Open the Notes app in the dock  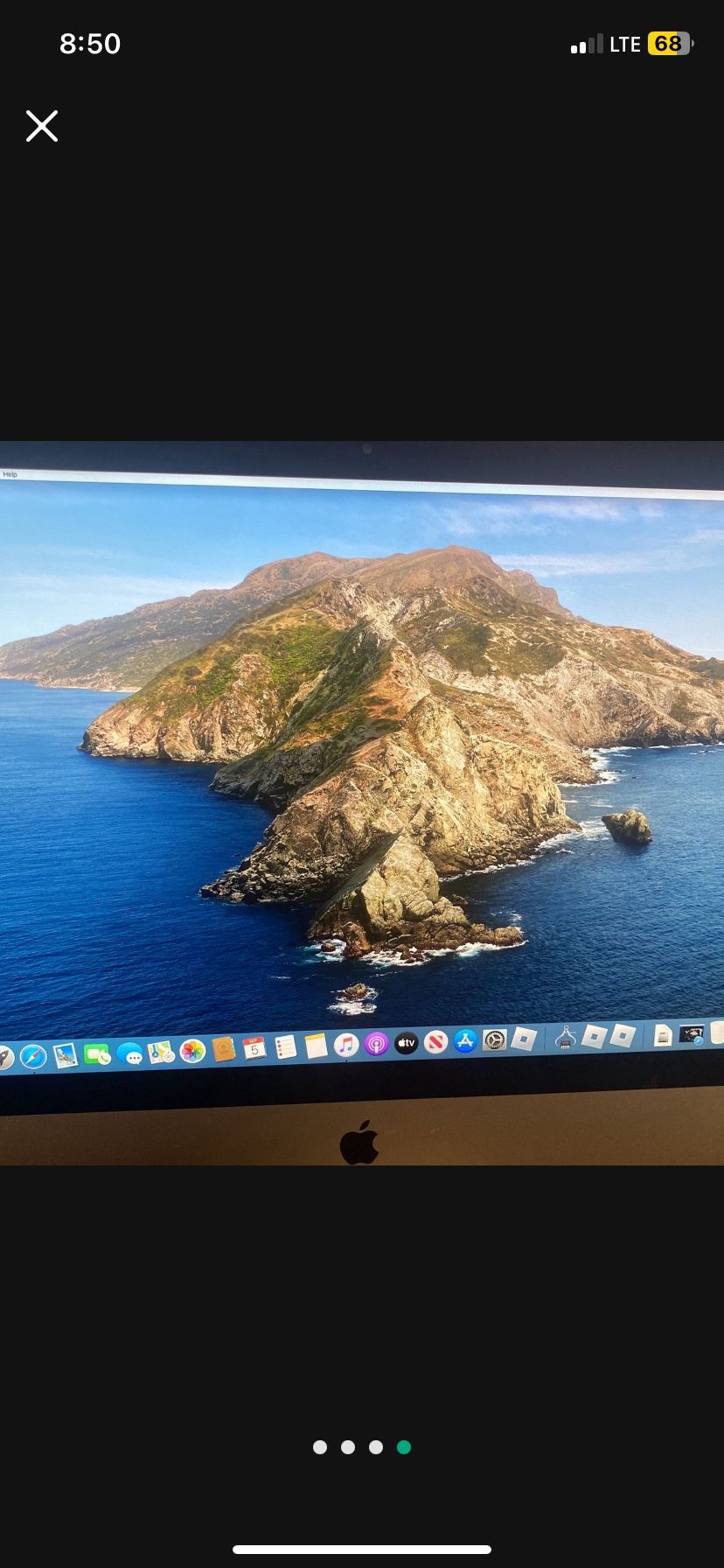pos(316,1046)
